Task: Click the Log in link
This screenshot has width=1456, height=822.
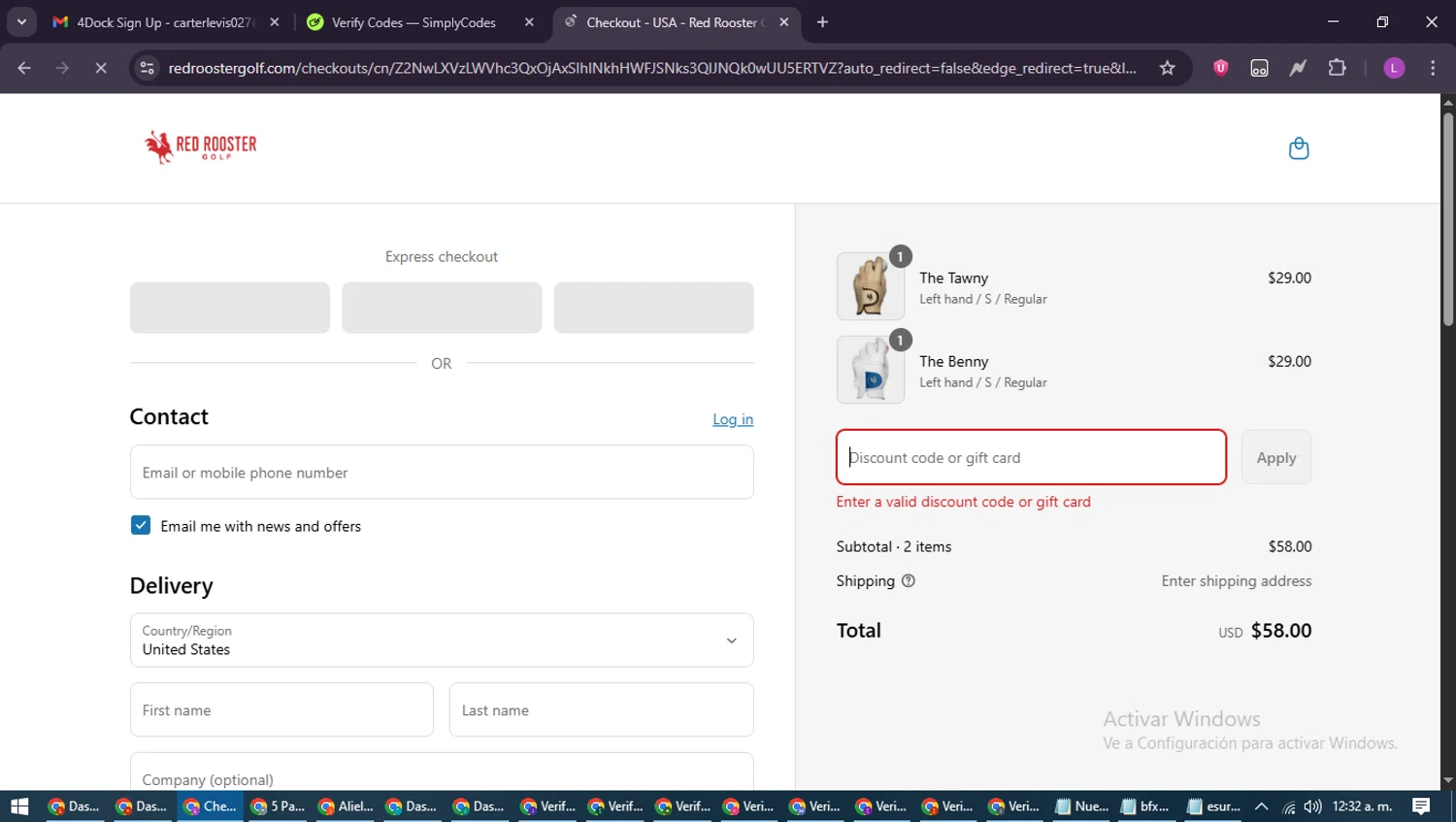Action: (733, 419)
